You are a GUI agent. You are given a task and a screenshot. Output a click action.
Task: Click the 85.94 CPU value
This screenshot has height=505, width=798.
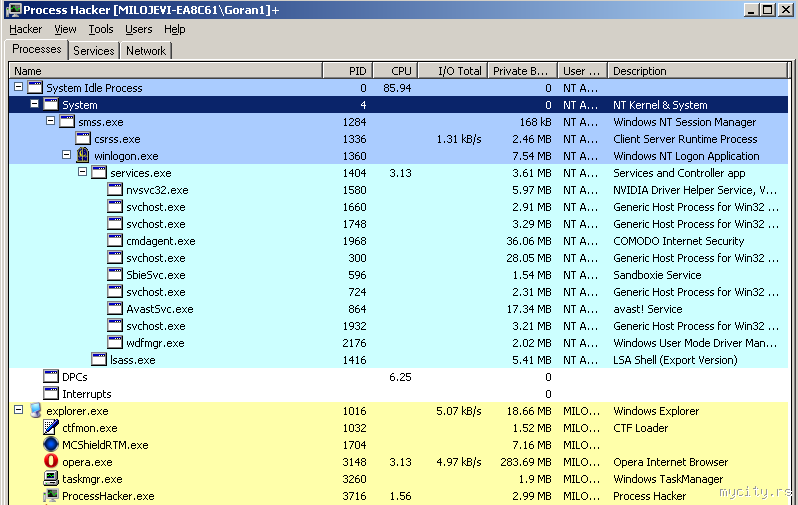pos(397,88)
